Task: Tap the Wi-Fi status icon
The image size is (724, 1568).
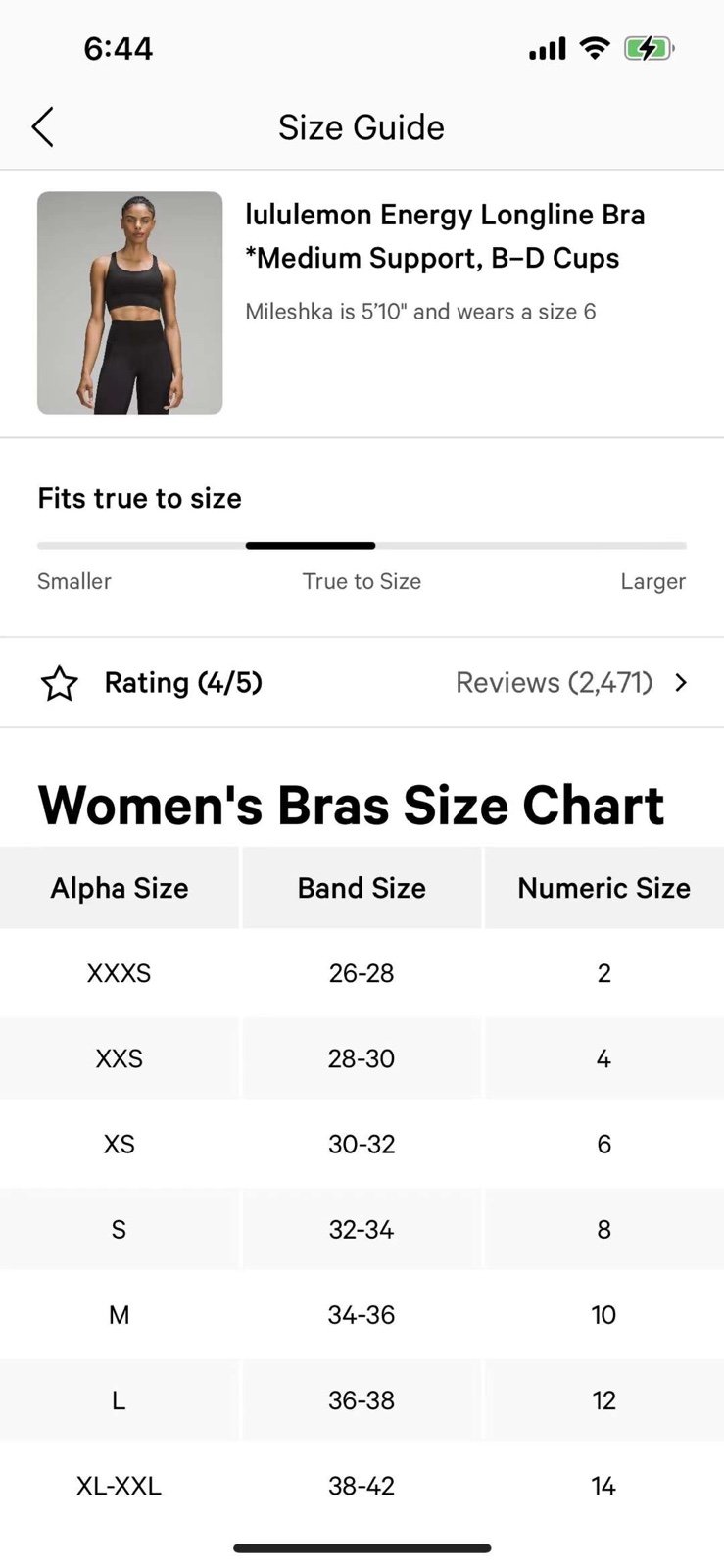Action: point(594,48)
